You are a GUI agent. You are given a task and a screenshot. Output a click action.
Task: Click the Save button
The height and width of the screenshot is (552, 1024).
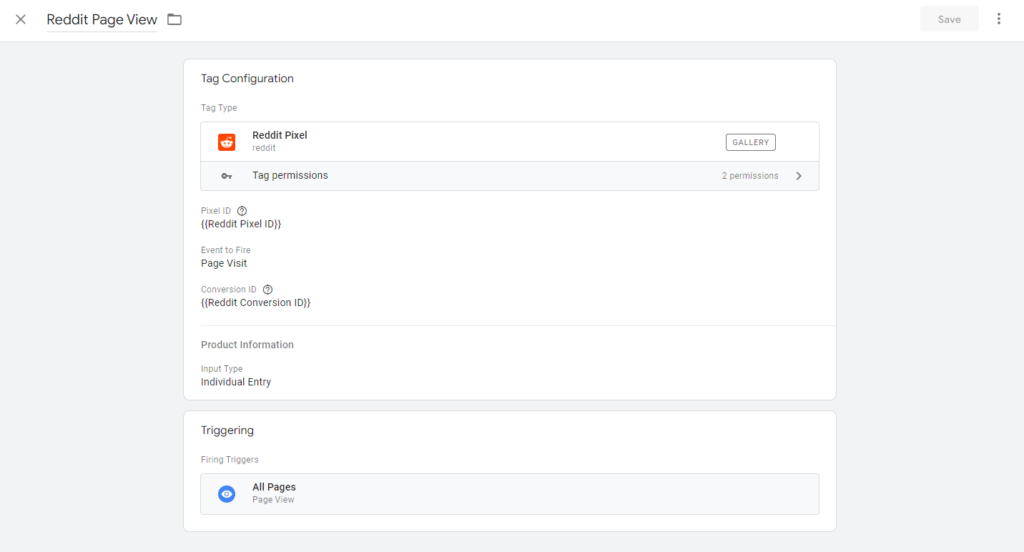coord(949,19)
